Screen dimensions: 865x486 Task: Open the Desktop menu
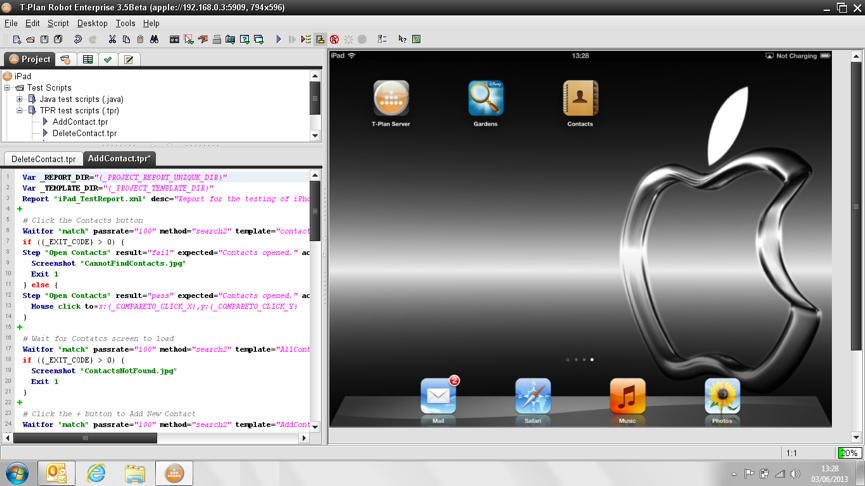click(x=92, y=23)
